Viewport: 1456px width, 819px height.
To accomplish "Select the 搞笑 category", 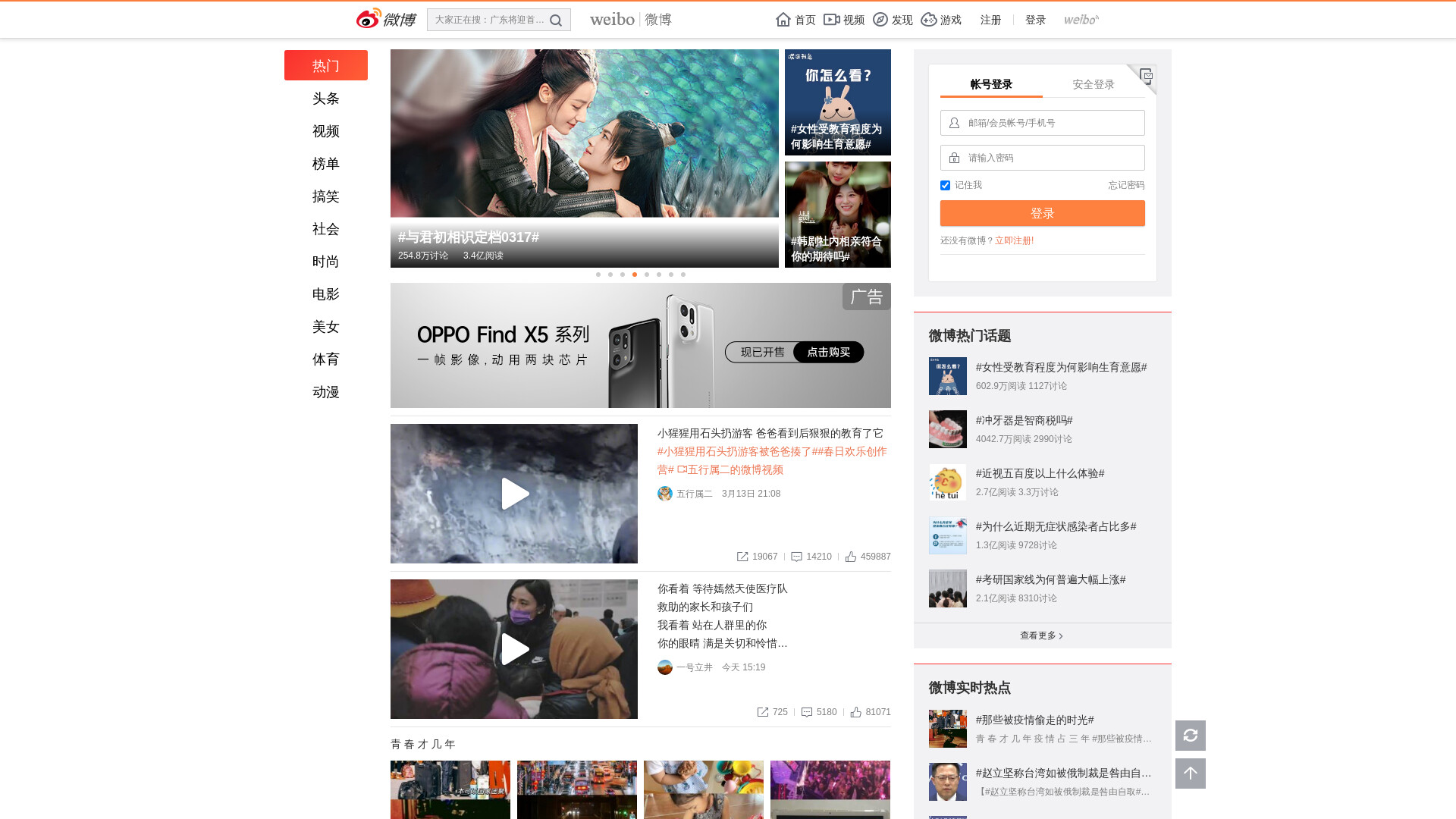I will [326, 196].
